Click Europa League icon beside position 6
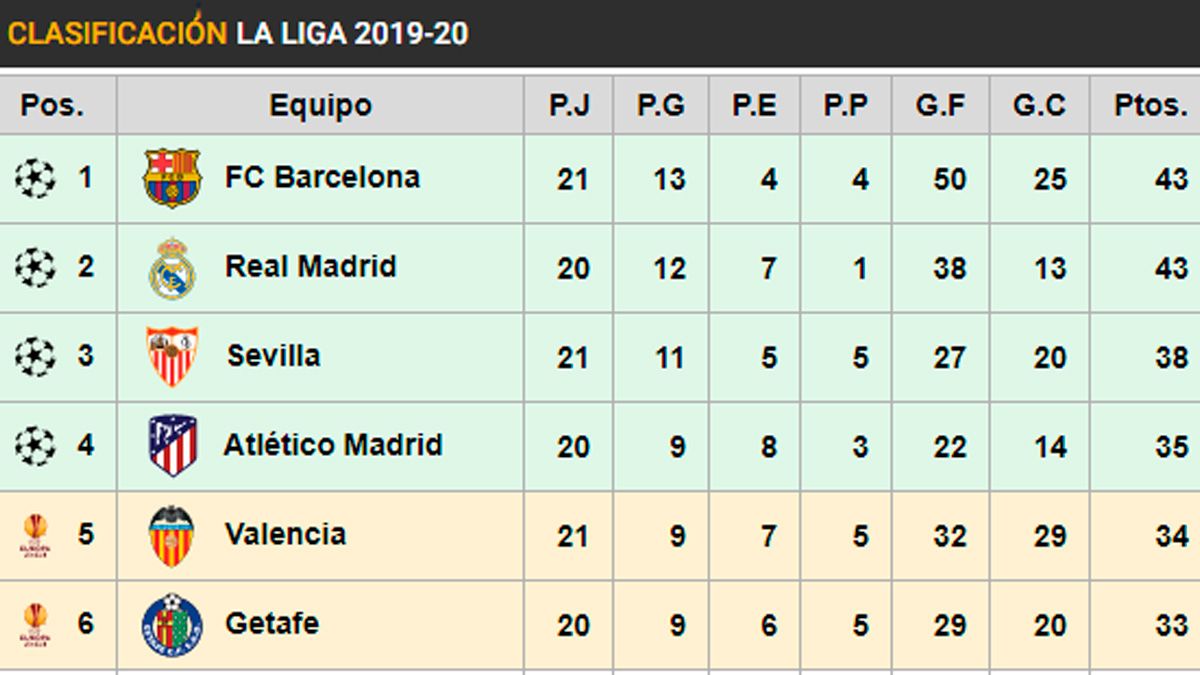The height and width of the screenshot is (675, 1200). pyautogui.click(x=35, y=624)
